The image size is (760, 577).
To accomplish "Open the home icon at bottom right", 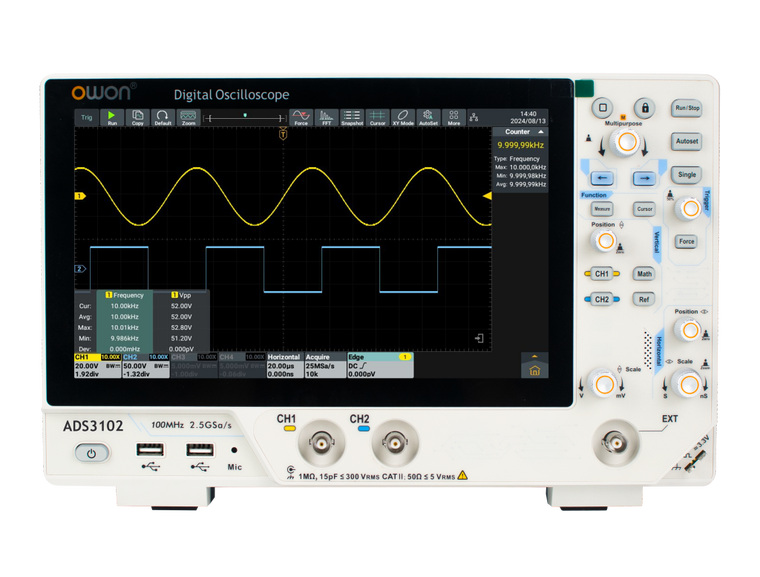I will (535, 371).
